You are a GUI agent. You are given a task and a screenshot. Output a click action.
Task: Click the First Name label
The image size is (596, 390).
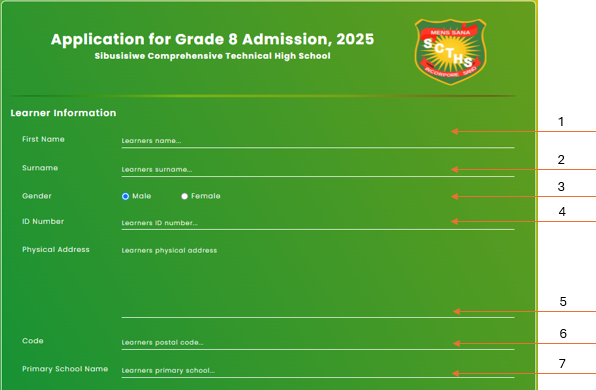43,139
